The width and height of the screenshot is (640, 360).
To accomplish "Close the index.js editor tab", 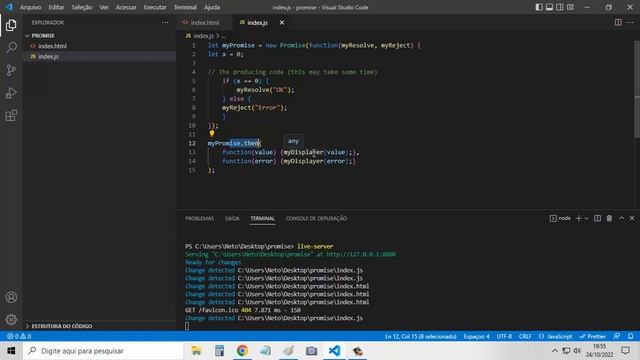I will [x=282, y=22].
